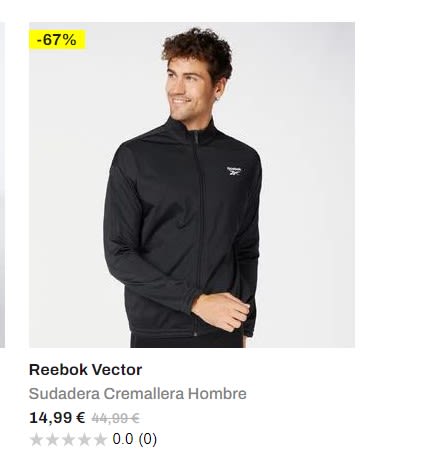Click the crossed-out price 44,99 €
The image size is (435, 475).
(x=115, y=418)
